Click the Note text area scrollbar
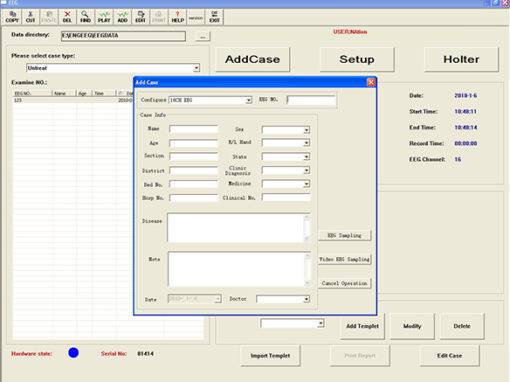Viewport: 510px width, 382px height. [x=307, y=269]
